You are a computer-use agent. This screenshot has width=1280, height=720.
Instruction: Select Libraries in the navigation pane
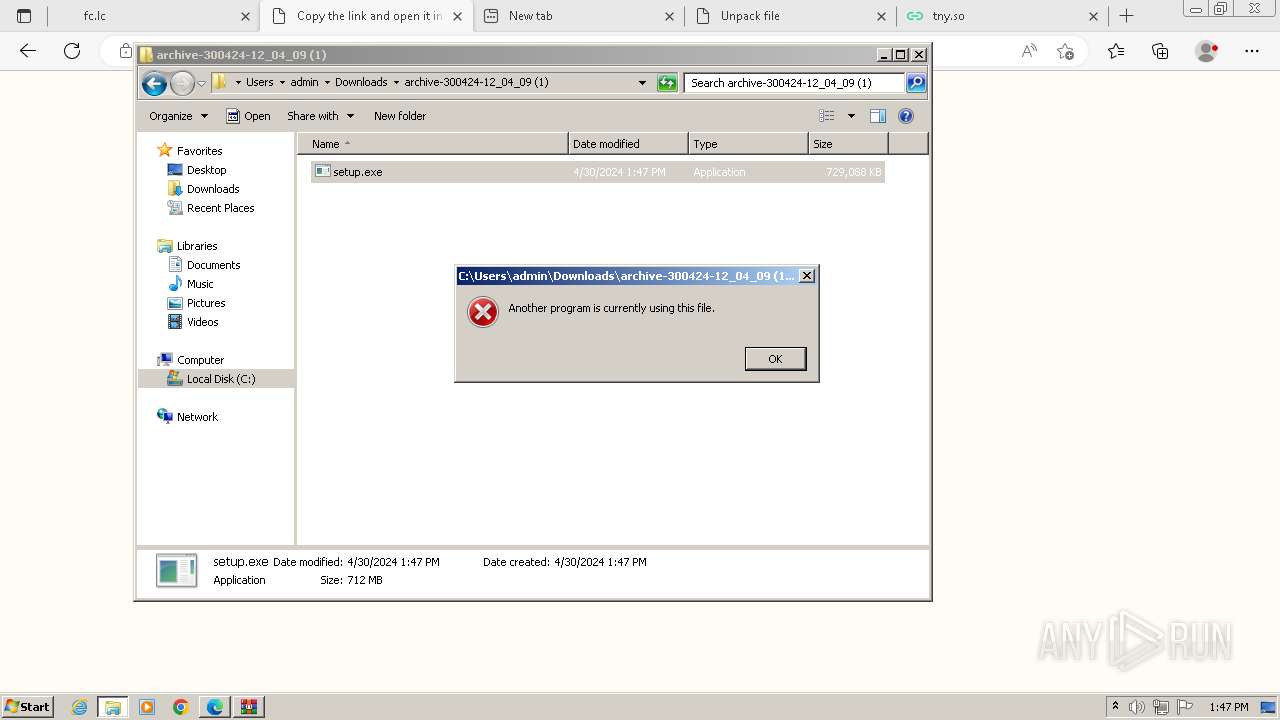[197, 246]
